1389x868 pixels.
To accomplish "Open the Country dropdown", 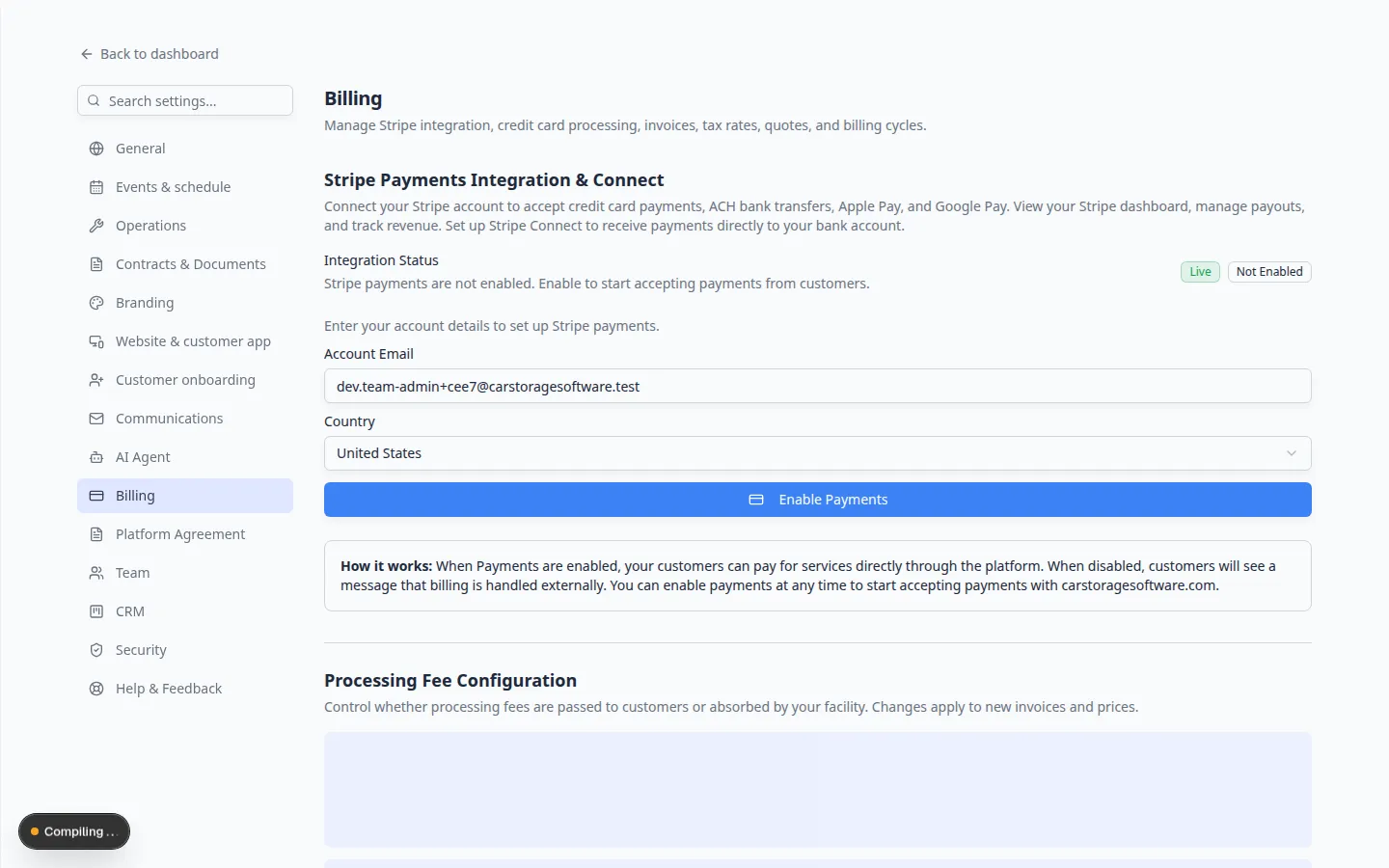I will tap(818, 453).
